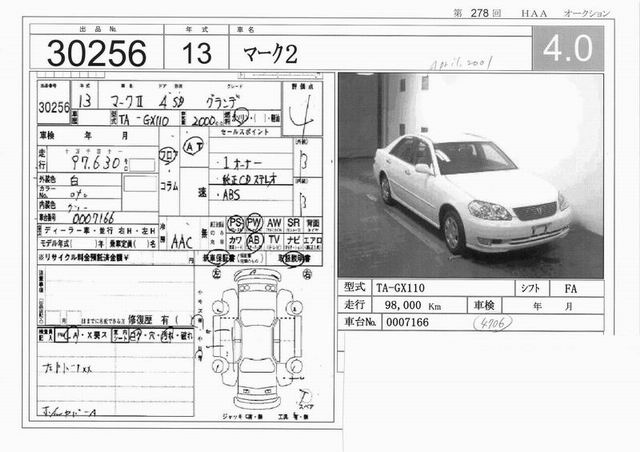Image resolution: width=640 pixels, height=452 pixels.
Task: Select the TV equipment box
Action: [x=274, y=241]
